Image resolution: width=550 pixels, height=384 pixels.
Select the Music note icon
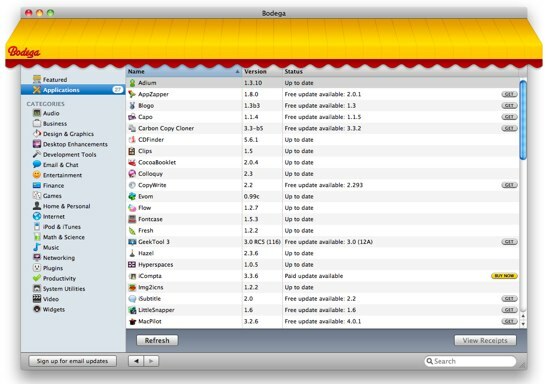tap(37, 247)
